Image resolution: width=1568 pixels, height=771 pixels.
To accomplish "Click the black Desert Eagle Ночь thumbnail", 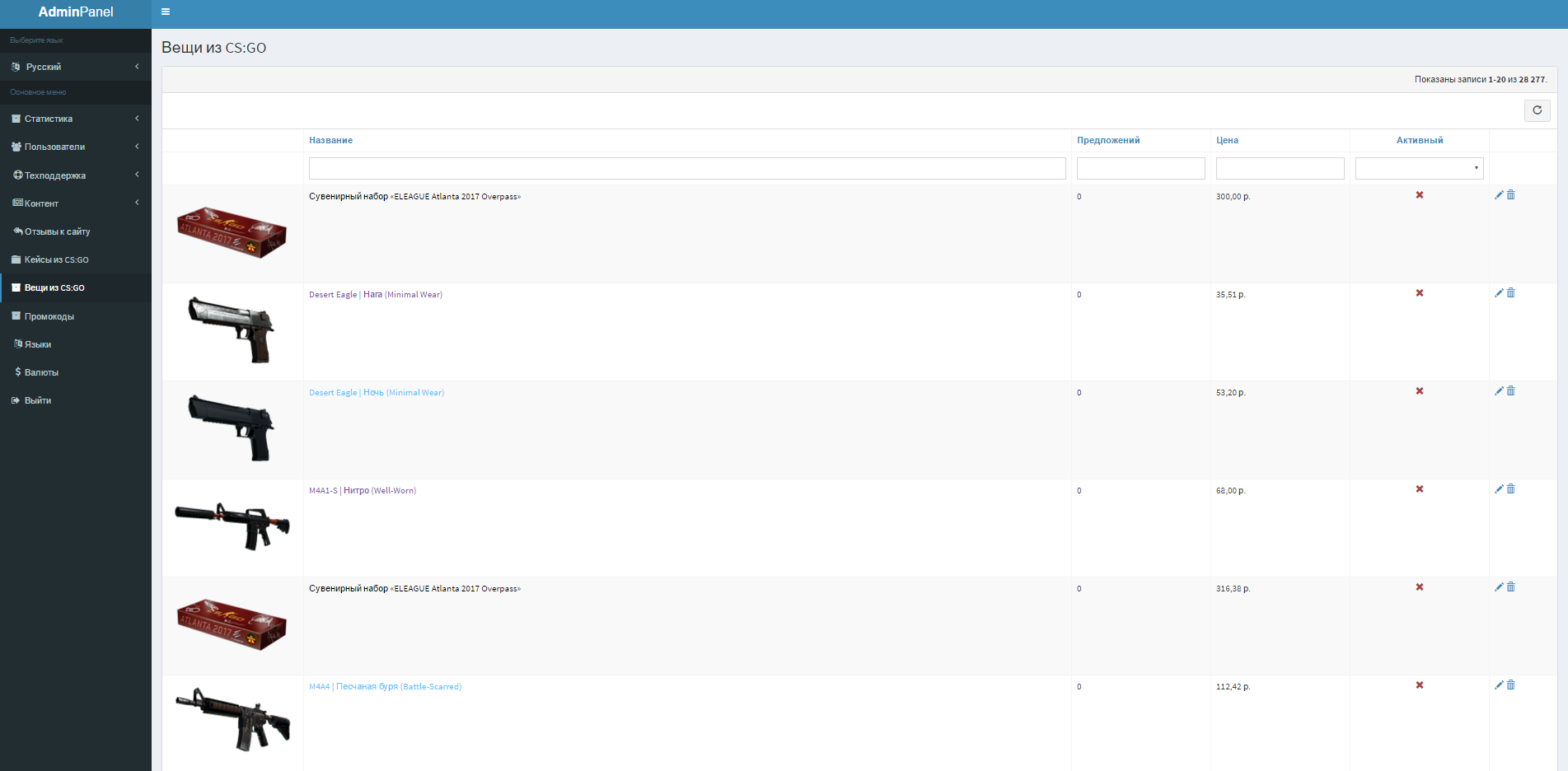I will pos(231,428).
